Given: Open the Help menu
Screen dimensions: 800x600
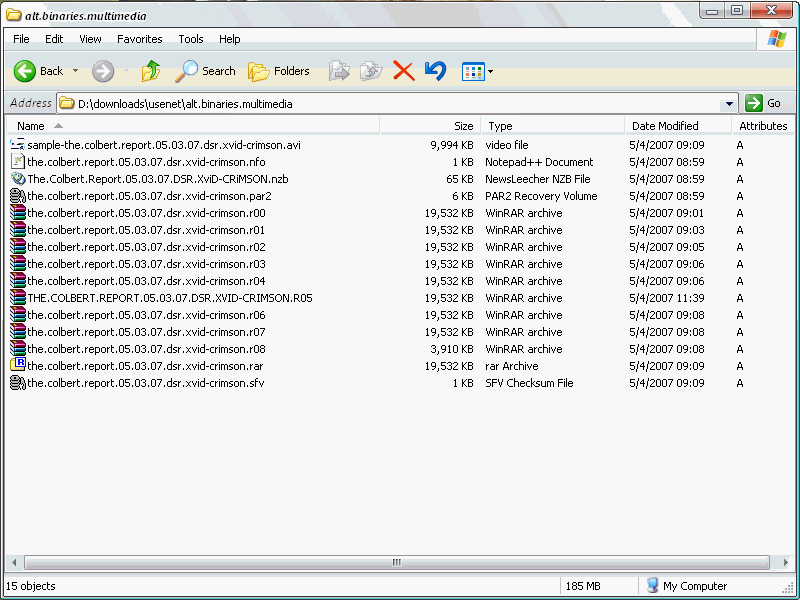Looking at the screenshot, I should [x=230, y=39].
